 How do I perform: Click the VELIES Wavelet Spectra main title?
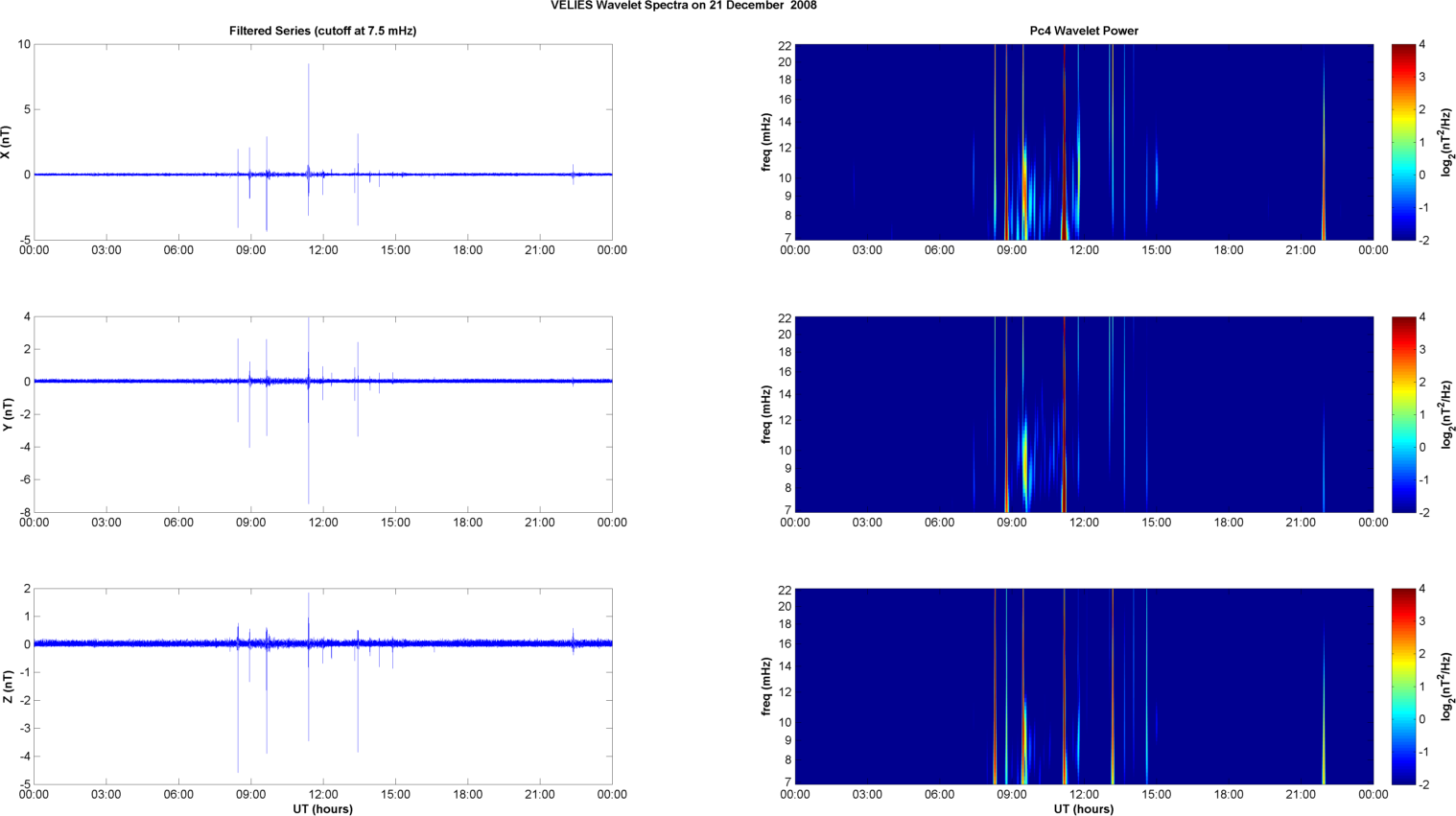pos(683,6)
